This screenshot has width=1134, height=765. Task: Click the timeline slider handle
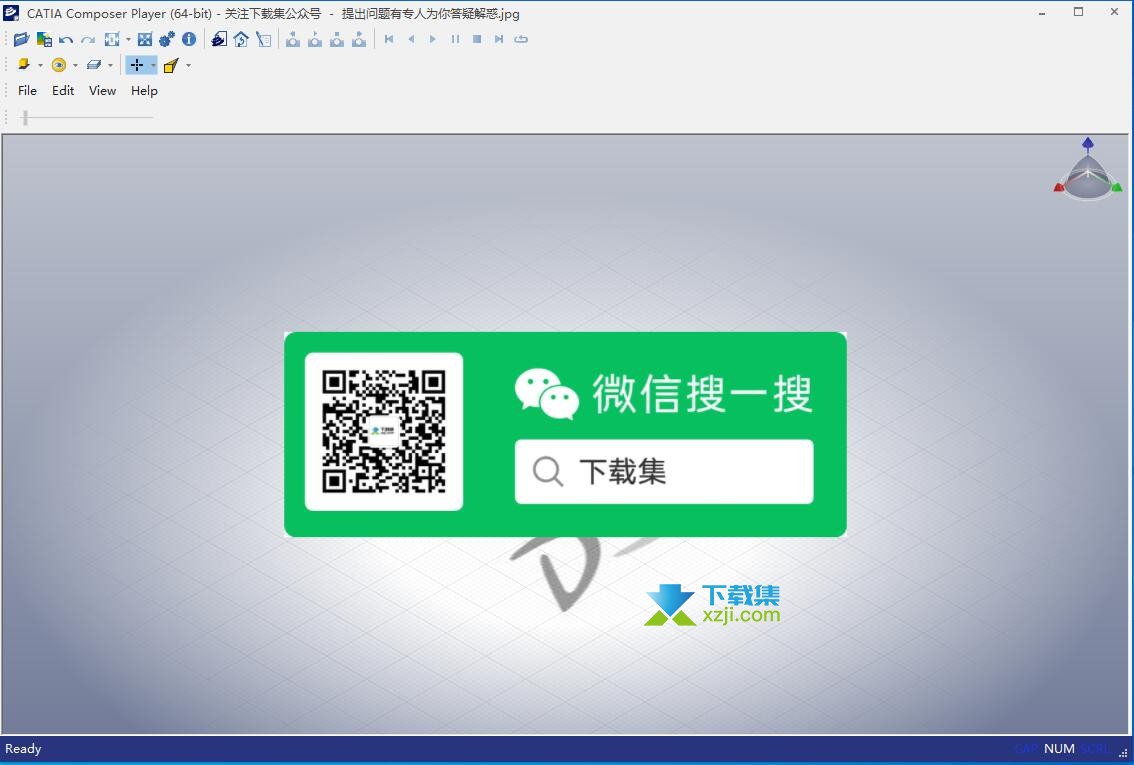(x=25, y=118)
